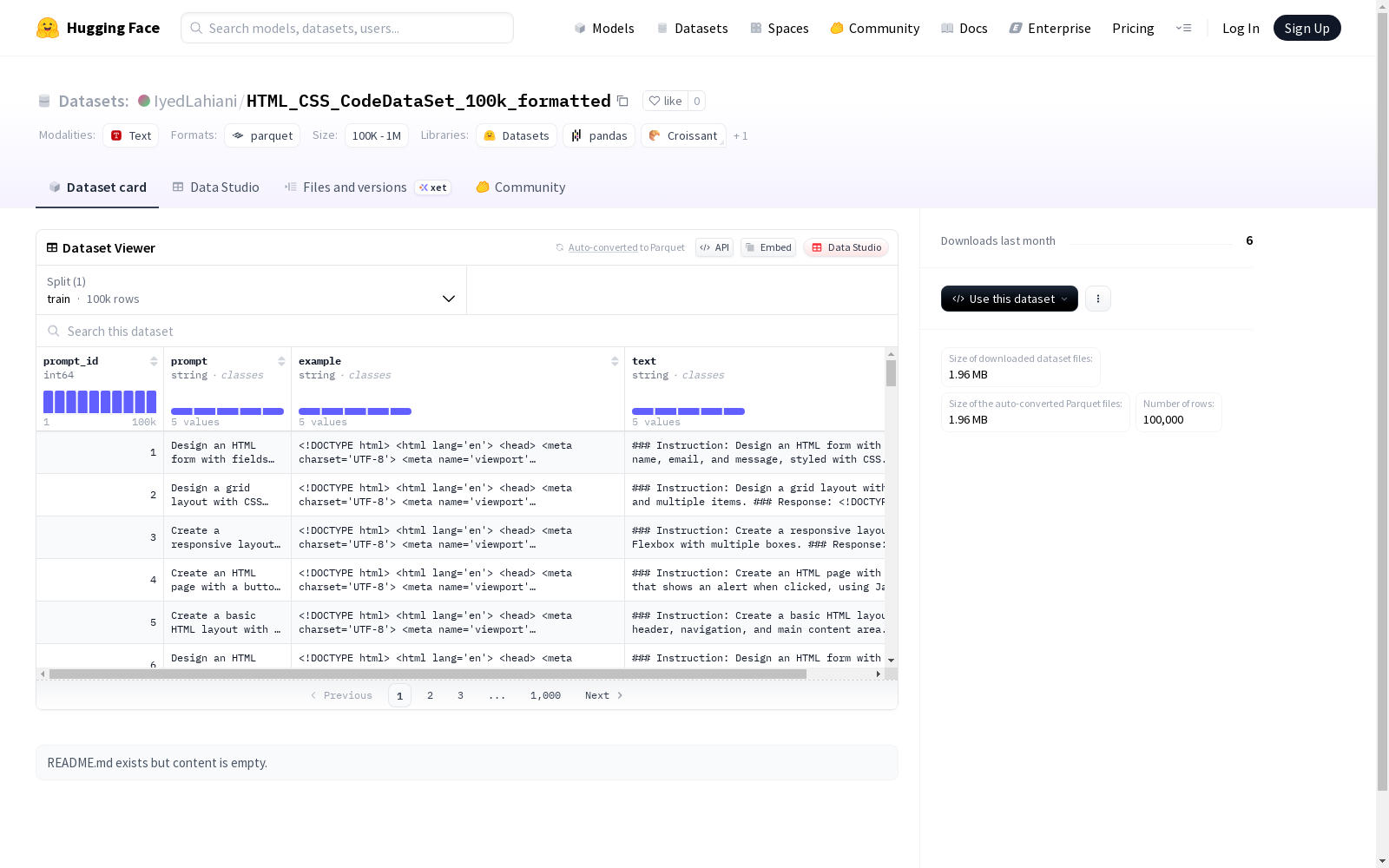
Task: Click the dataset title HTML_CSS_CodeDataSet_100k_formatted
Action: point(429,101)
